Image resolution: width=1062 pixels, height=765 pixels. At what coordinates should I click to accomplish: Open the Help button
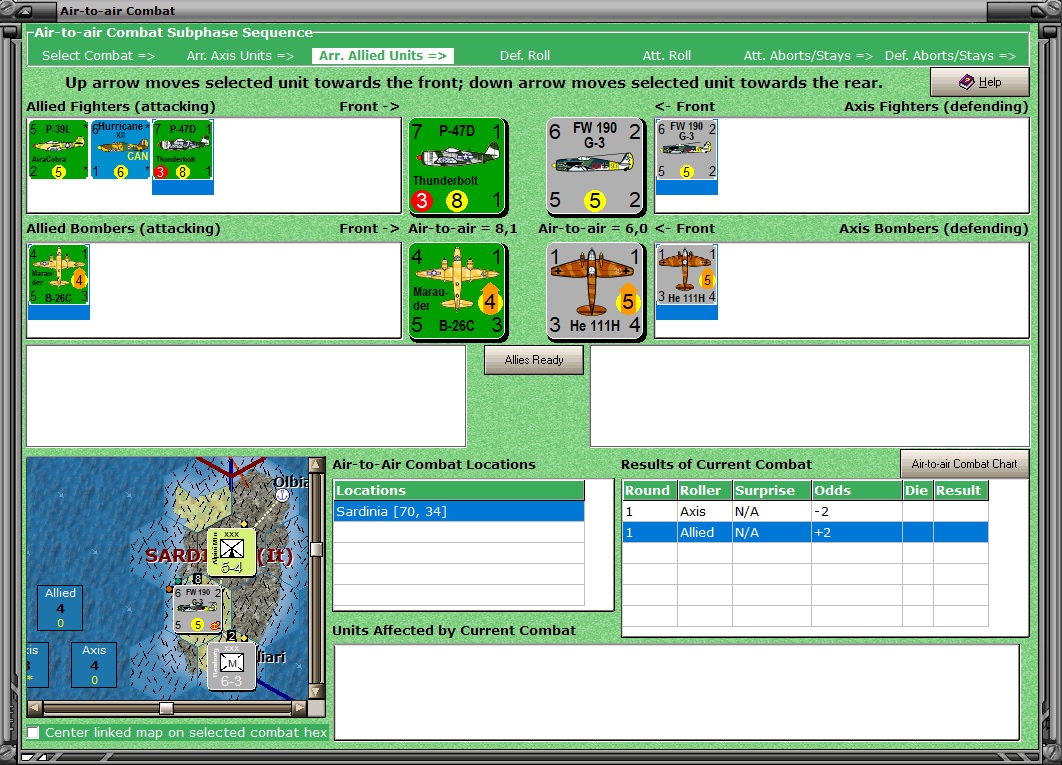tap(979, 82)
